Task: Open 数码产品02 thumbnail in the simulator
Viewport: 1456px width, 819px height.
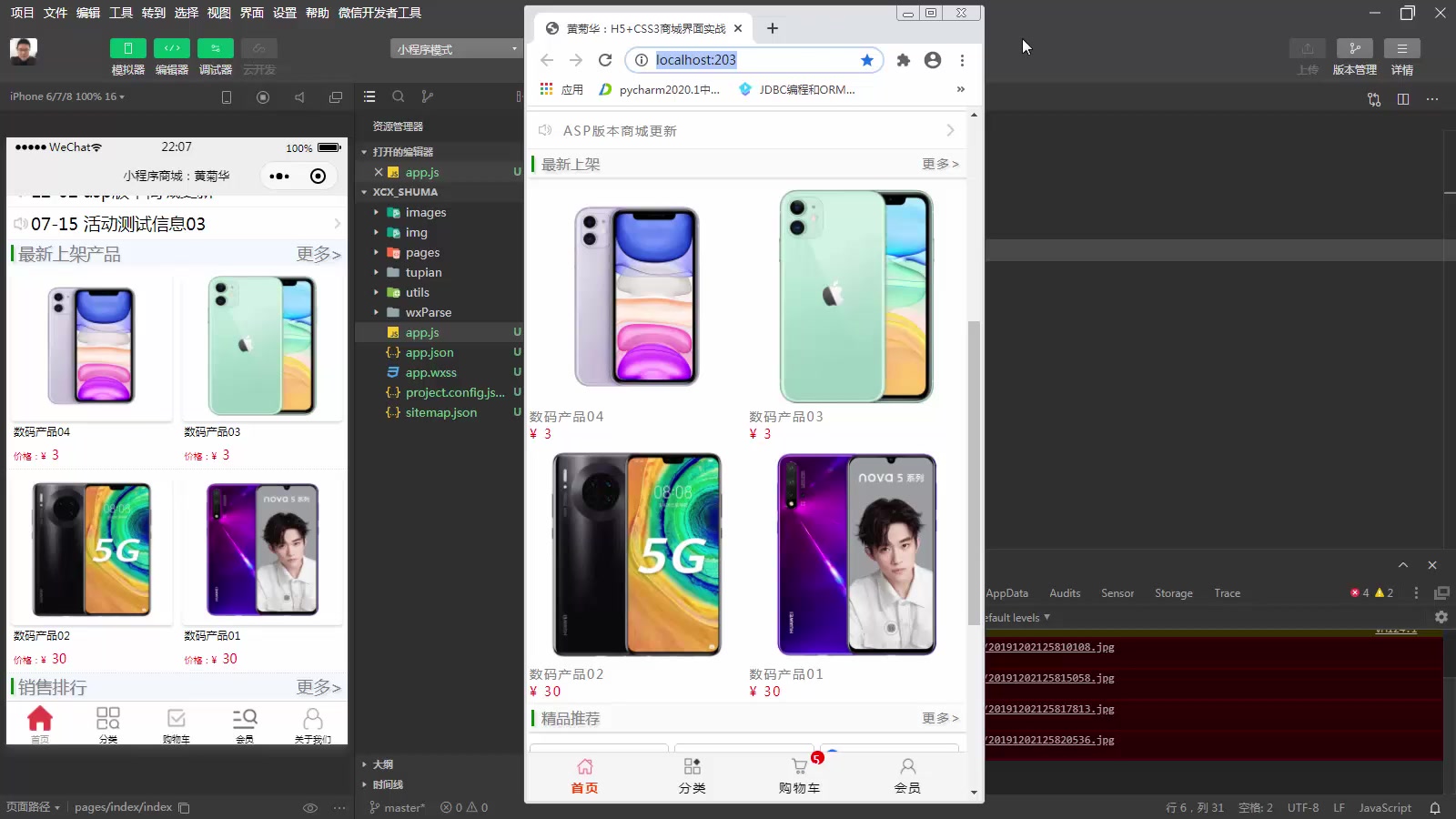Action: (x=92, y=550)
